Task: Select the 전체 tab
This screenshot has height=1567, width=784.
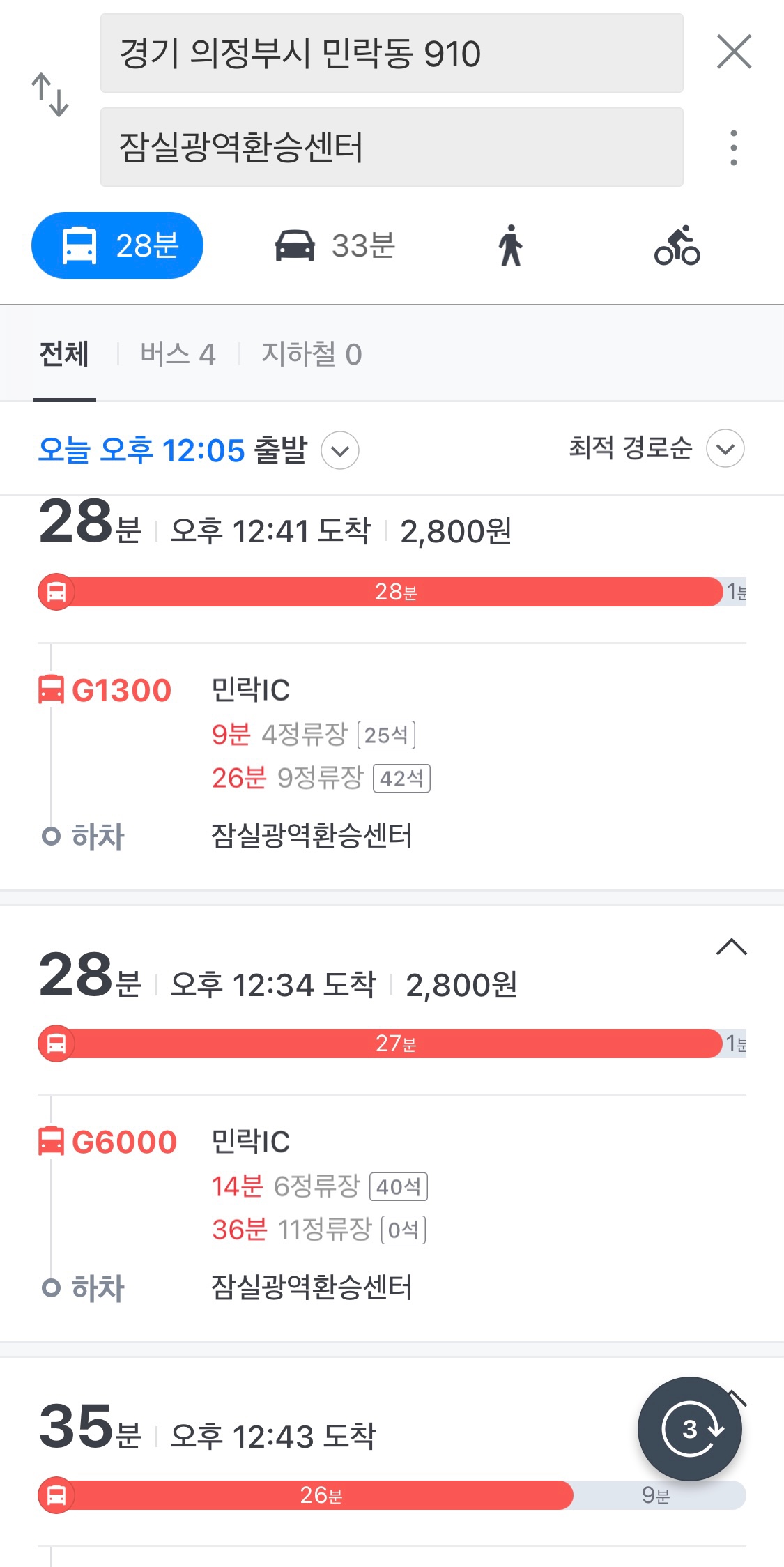Action: [x=64, y=354]
